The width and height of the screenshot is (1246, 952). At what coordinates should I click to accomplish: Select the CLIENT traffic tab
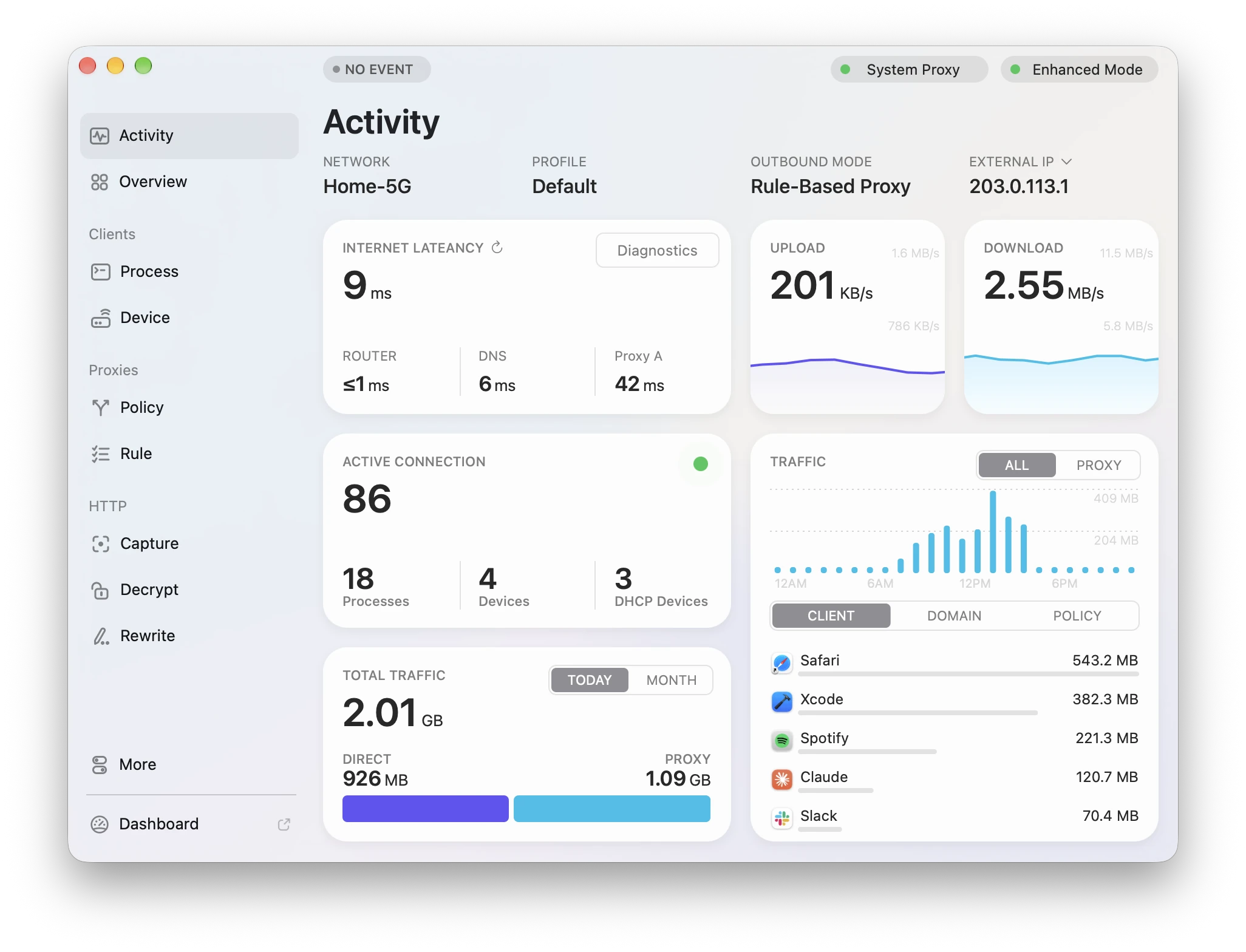(x=831, y=616)
